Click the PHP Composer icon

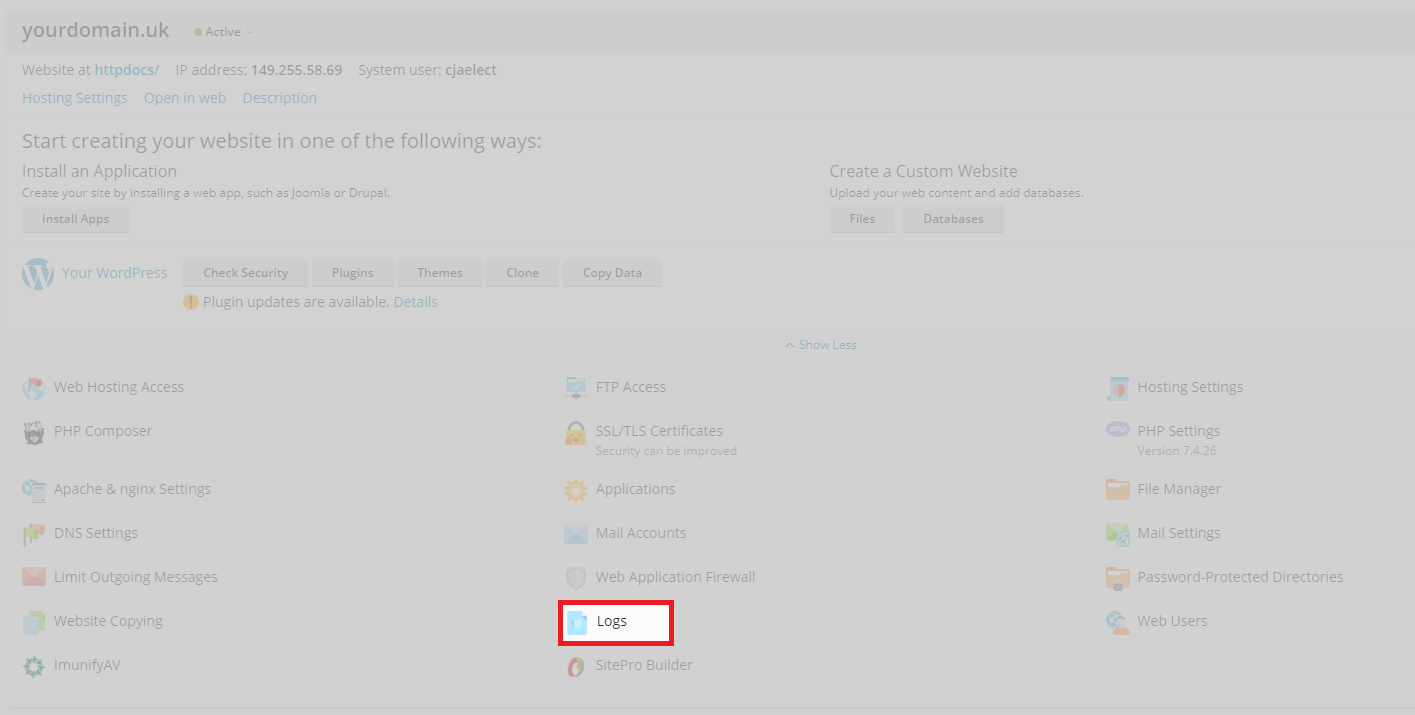click(34, 432)
